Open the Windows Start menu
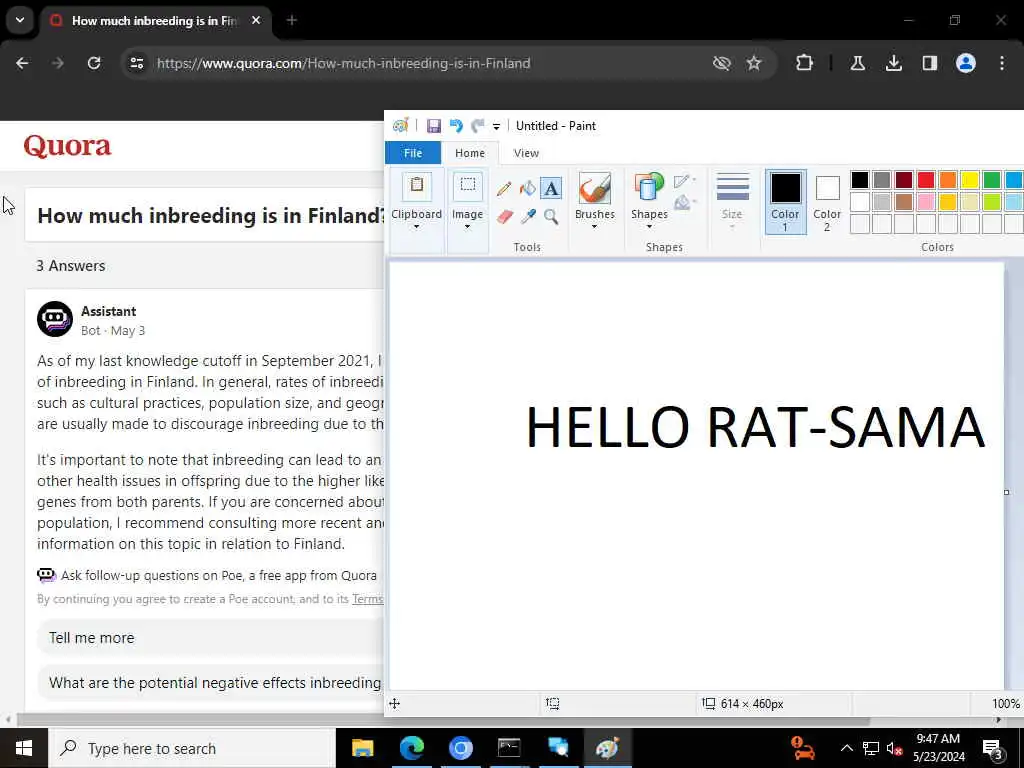The image size is (1024, 768). [x=24, y=748]
